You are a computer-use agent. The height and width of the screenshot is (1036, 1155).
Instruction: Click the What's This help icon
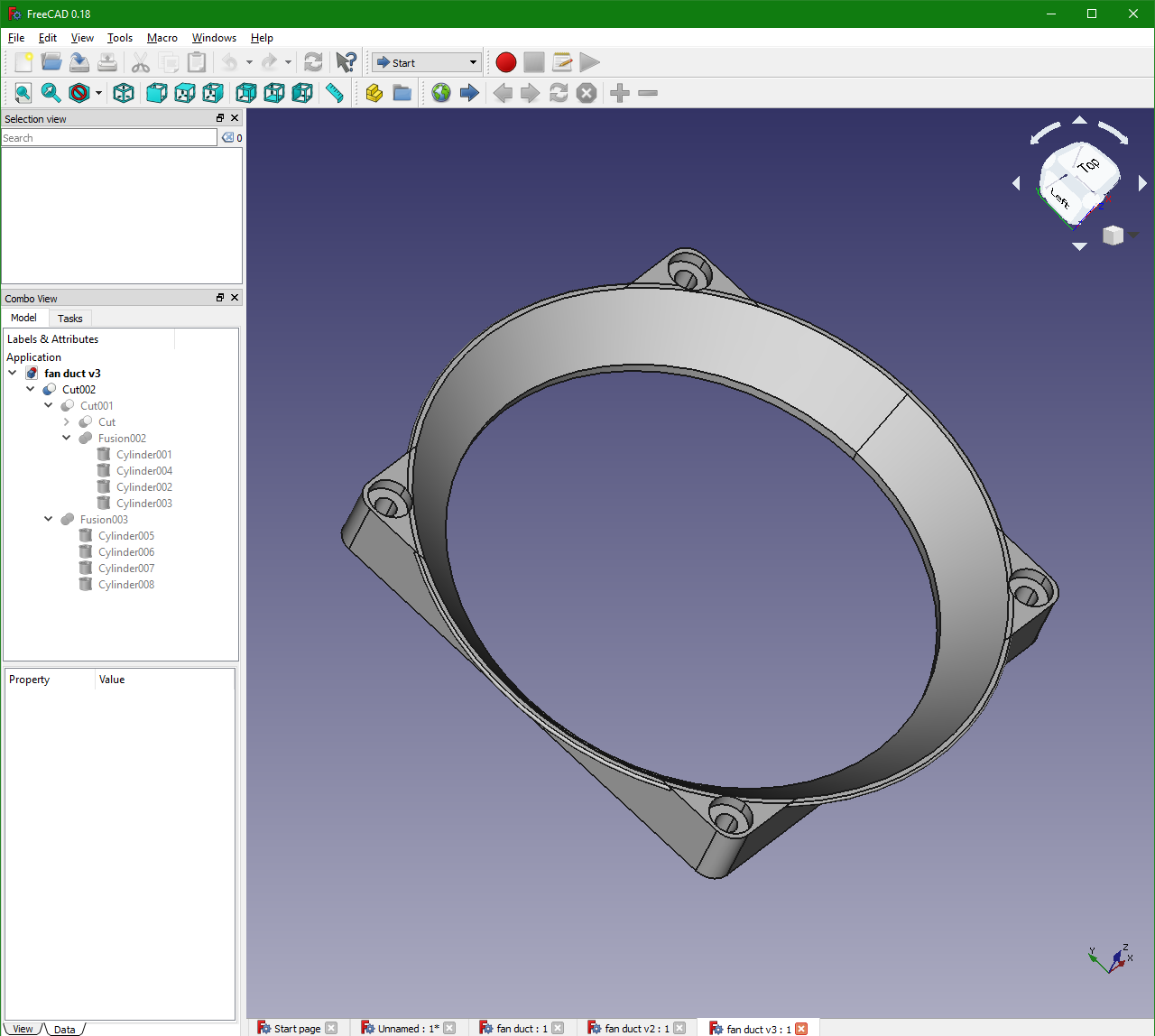[x=346, y=62]
